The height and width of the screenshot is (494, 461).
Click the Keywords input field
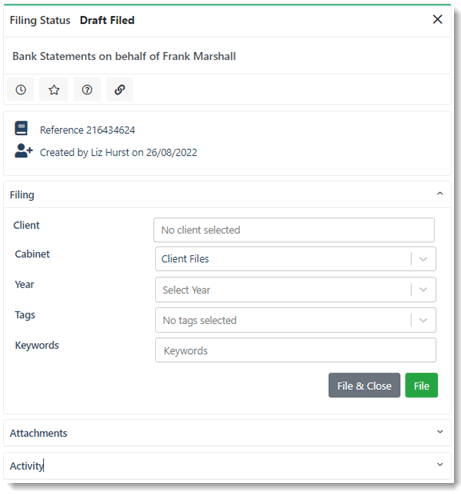295,350
